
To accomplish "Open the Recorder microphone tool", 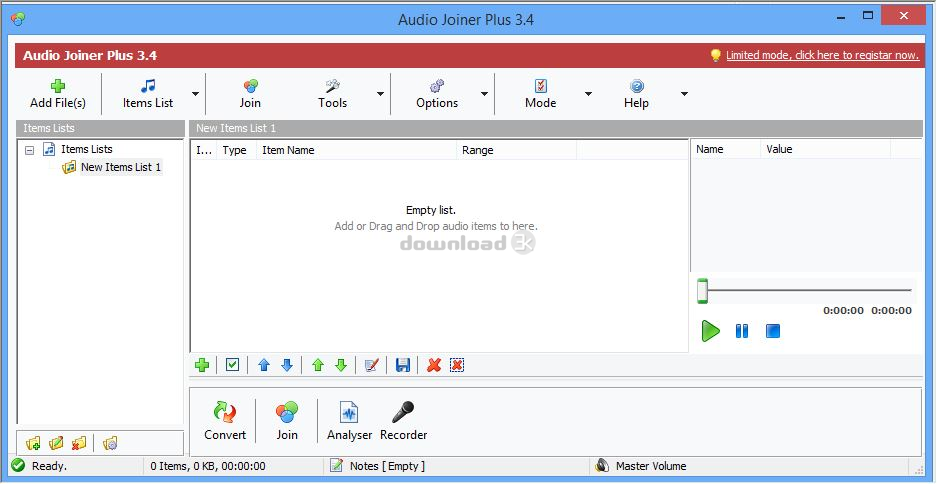I will (x=403, y=421).
